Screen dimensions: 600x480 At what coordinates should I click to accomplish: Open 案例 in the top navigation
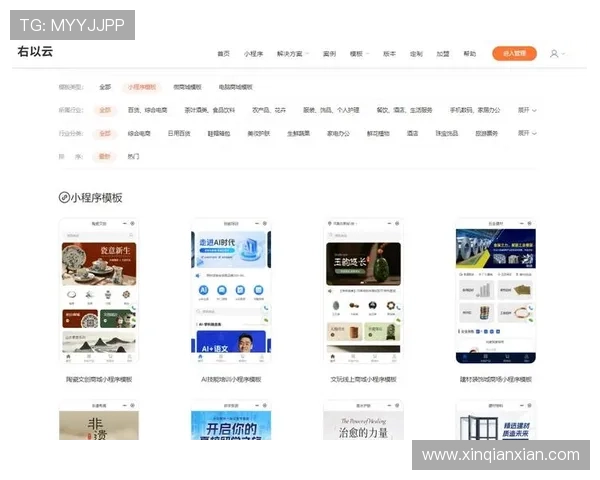(329, 54)
